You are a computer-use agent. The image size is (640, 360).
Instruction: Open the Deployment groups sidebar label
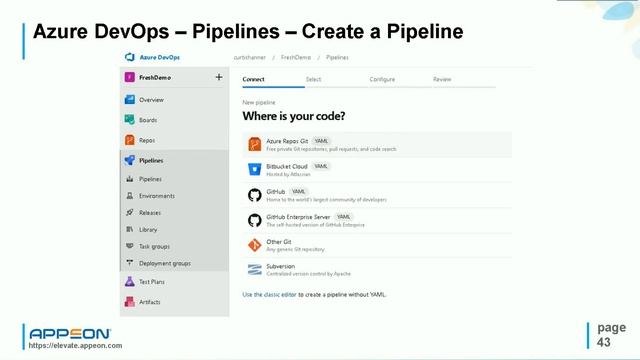click(165, 263)
